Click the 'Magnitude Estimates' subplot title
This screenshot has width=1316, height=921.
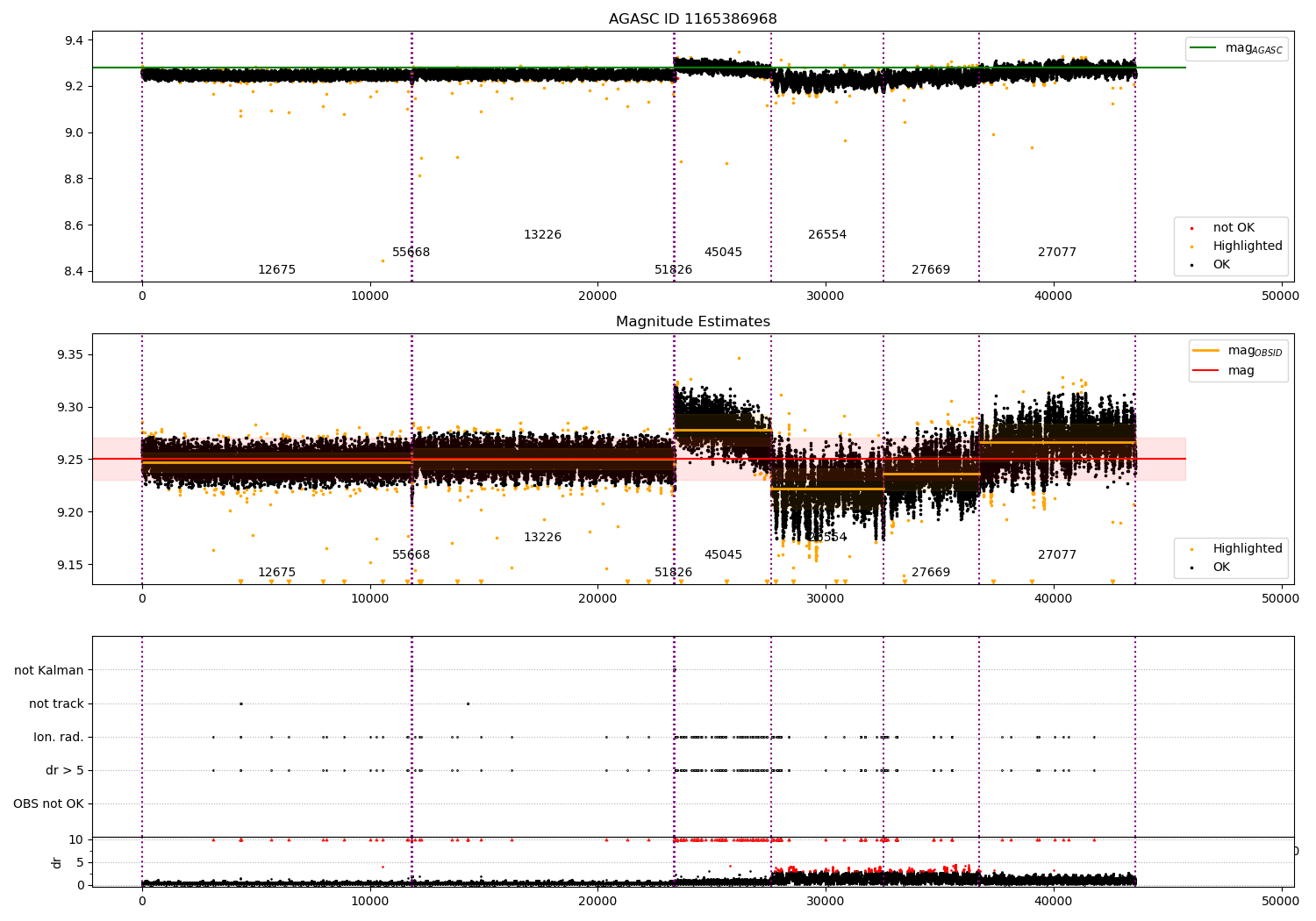tap(692, 322)
